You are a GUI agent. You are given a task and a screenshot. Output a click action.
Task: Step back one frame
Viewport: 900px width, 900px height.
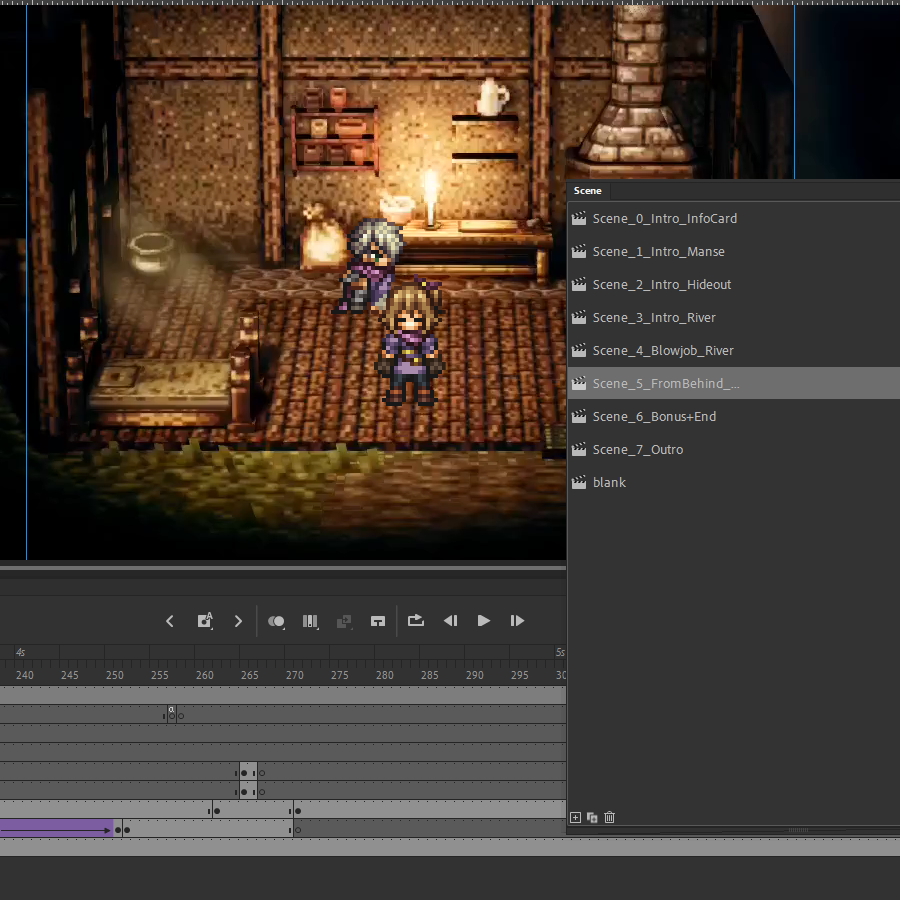[x=451, y=620]
